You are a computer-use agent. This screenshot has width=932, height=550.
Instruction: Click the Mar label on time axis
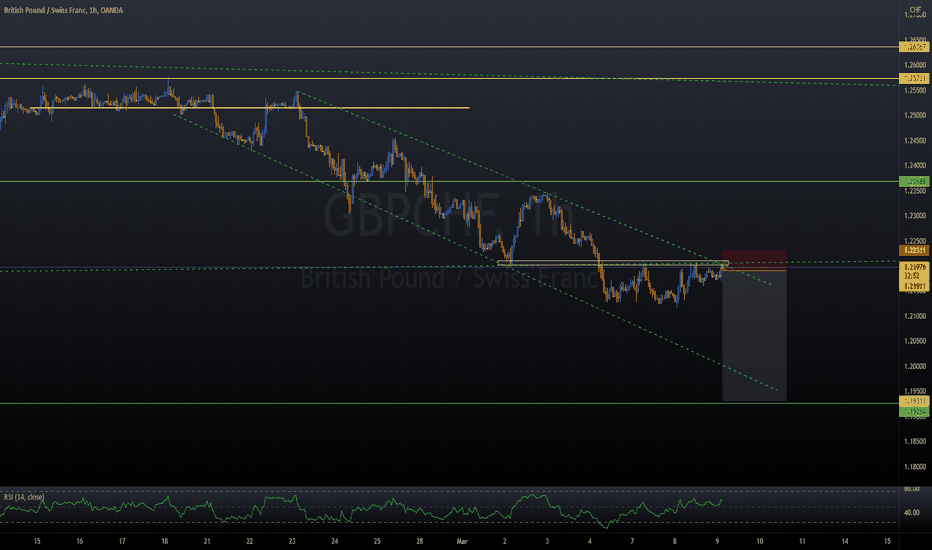tap(462, 541)
